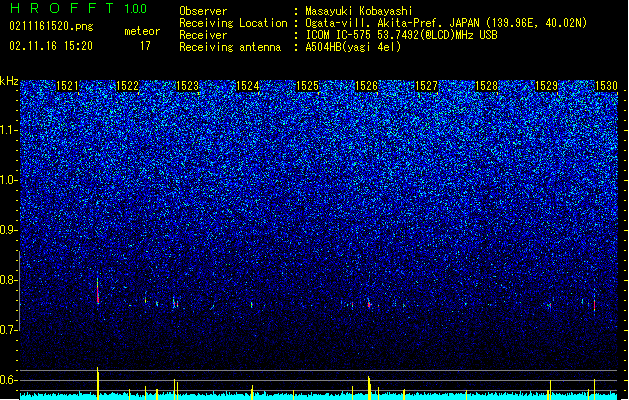Click the tallest yellow intensity spike after 1521
This screenshot has height=400, width=629.
[97, 383]
